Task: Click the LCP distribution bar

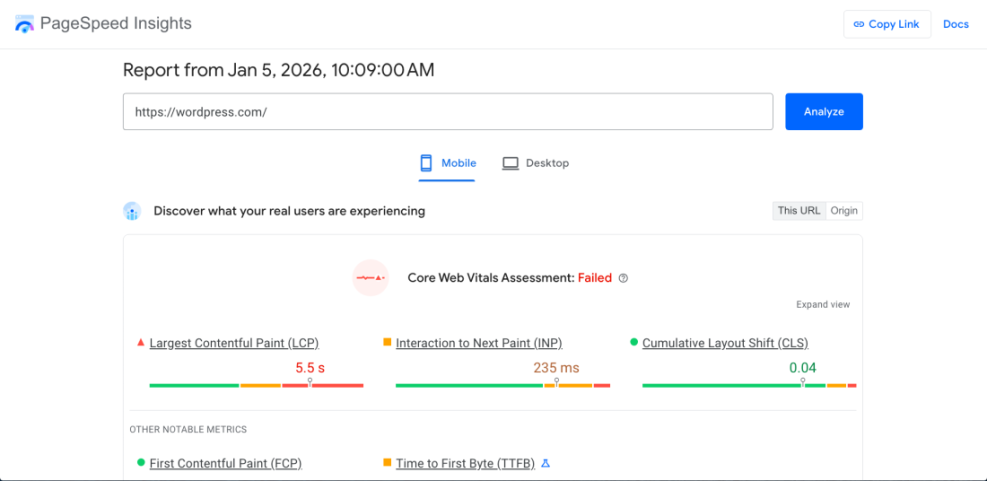Action: (256, 385)
